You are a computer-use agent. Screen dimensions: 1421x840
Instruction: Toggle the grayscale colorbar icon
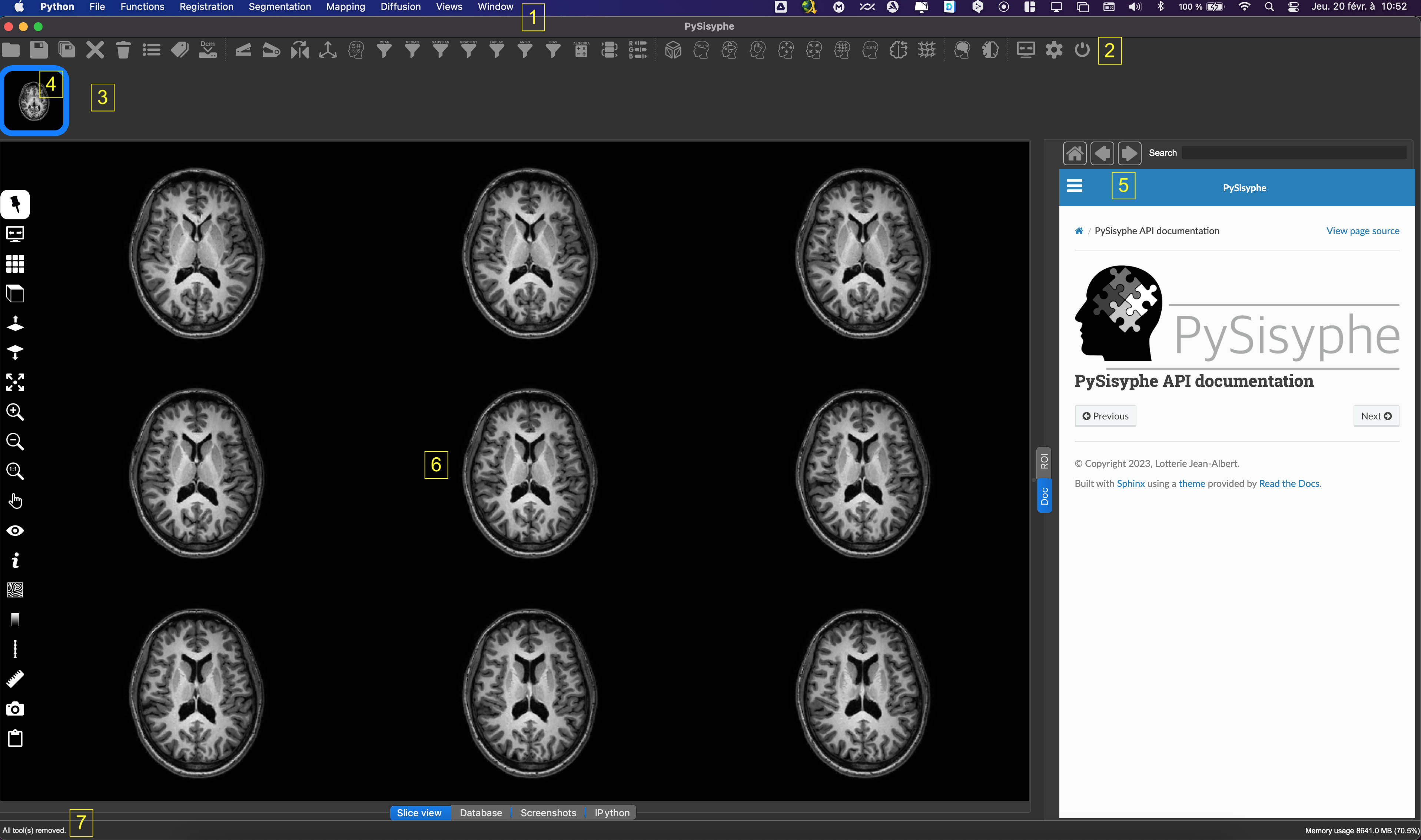click(15, 619)
